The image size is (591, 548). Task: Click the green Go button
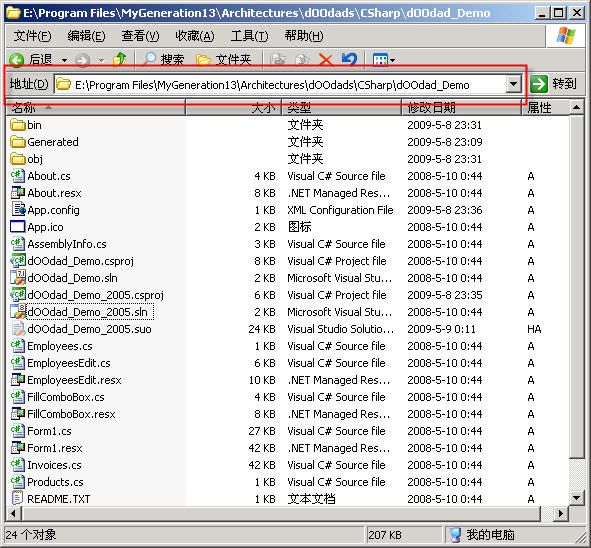[x=539, y=84]
